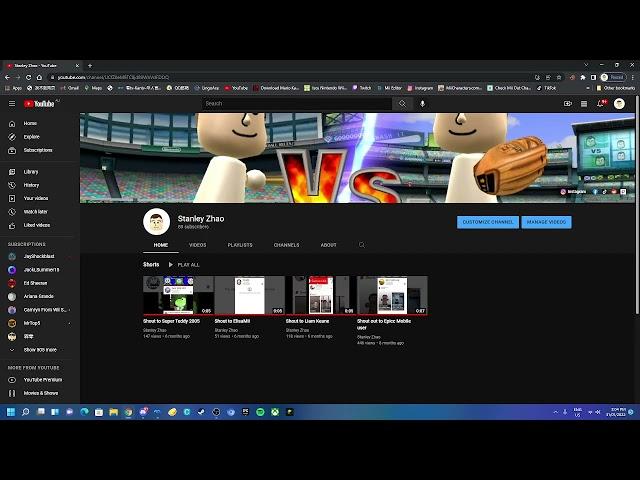Viewport: 640px width, 480px height.
Task: Open Windows taskbar search
Action: tap(25, 412)
